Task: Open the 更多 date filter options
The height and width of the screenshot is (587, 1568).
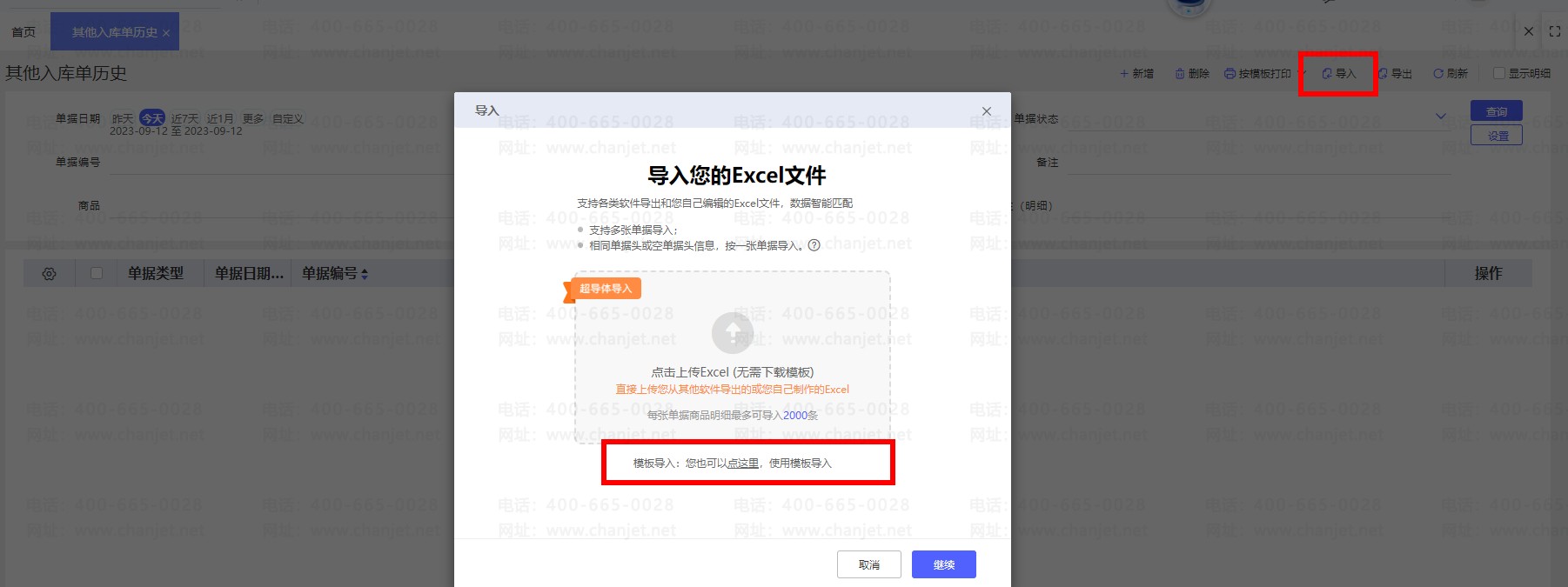Action: click(x=253, y=118)
